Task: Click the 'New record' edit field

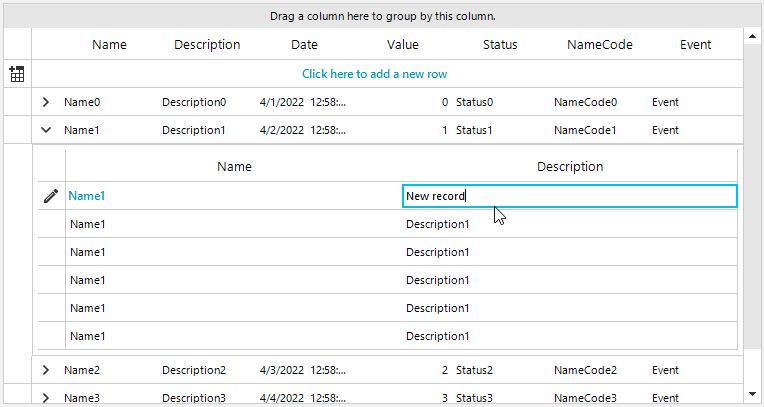Action: pos(568,196)
